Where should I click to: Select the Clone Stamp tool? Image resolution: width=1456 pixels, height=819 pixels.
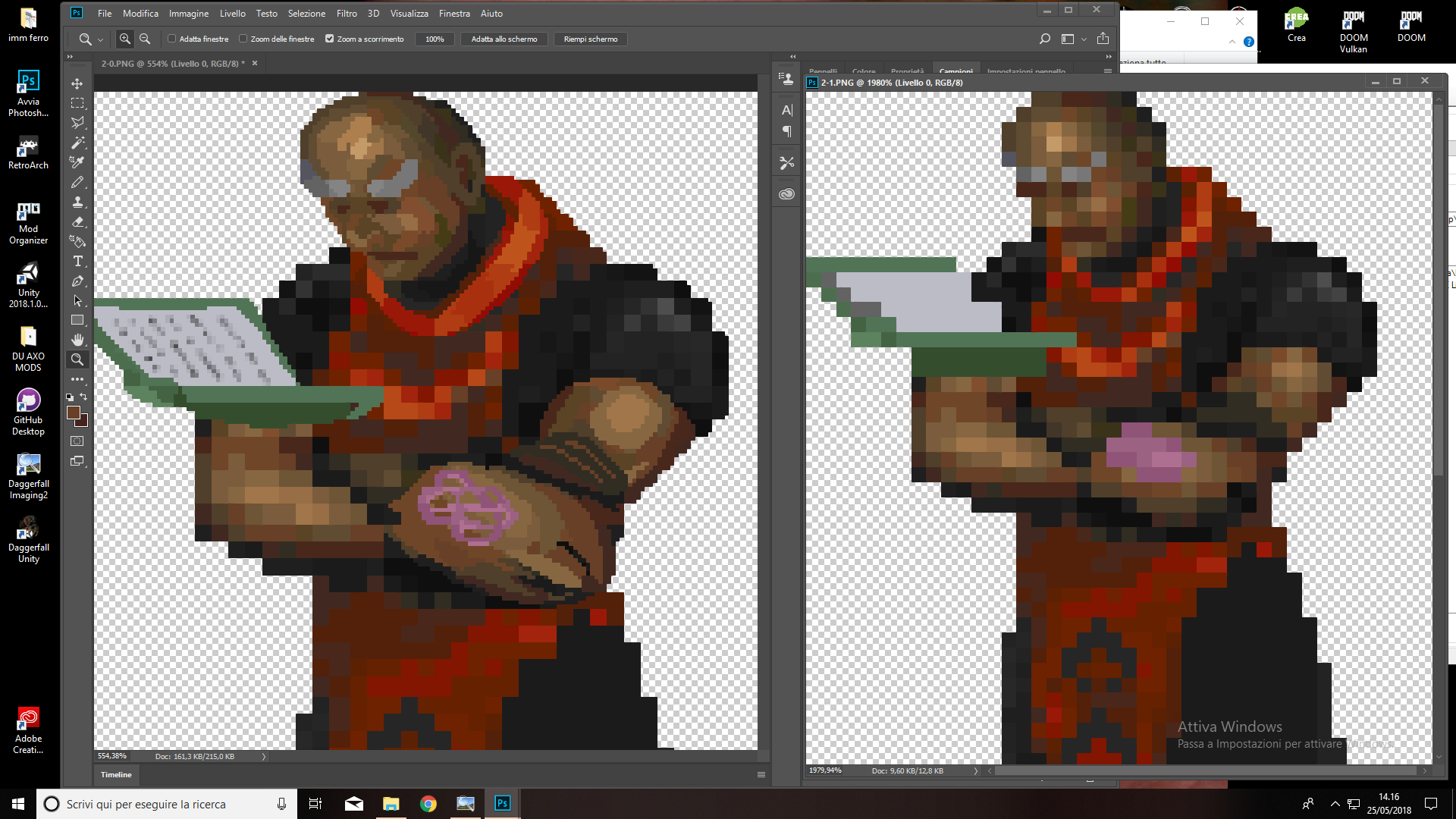77,202
